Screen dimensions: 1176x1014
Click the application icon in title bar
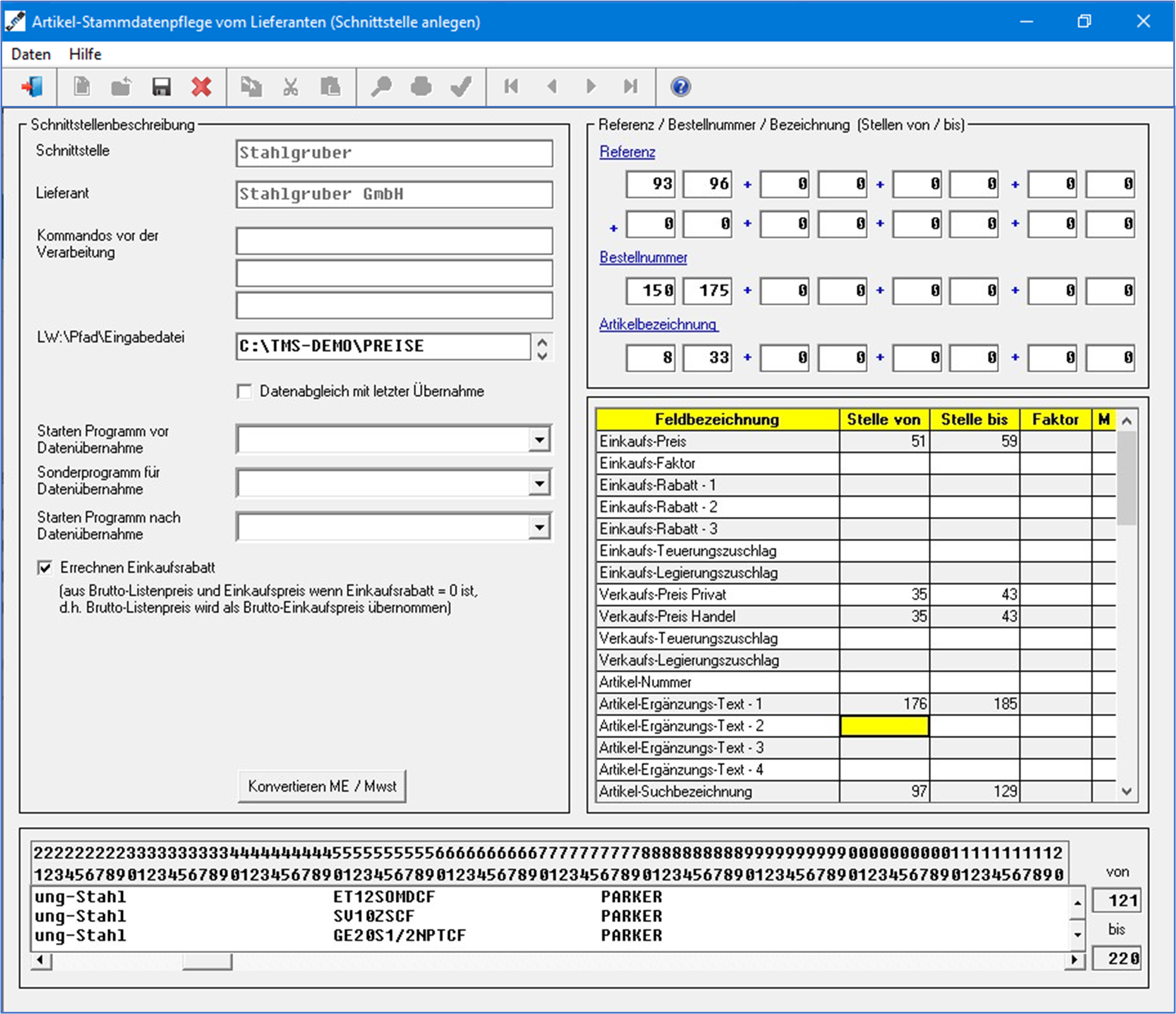(15, 21)
